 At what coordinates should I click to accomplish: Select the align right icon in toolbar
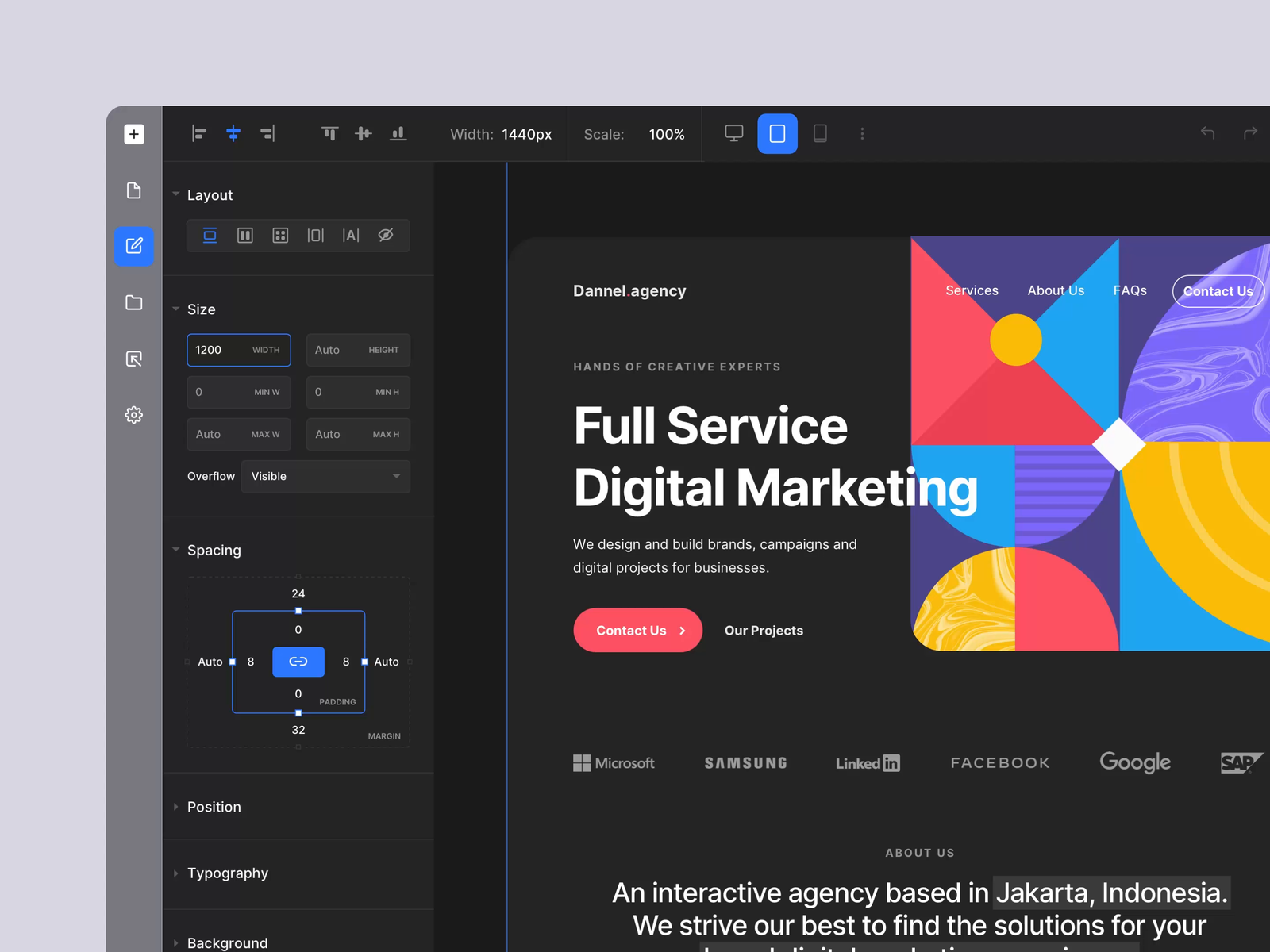pos(267,133)
